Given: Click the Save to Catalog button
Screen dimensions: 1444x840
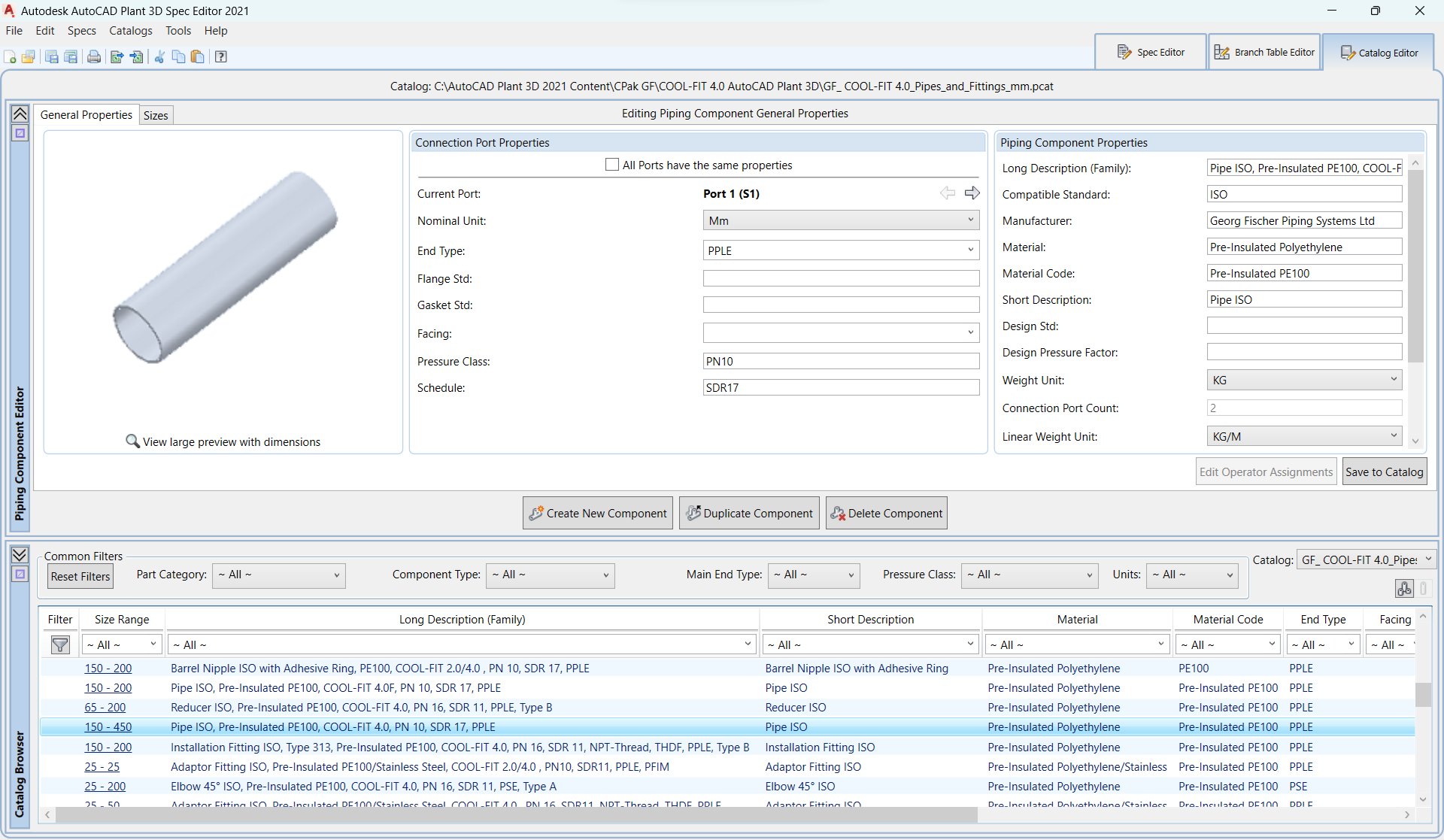Looking at the screenshot, I should (x=1384, y=472).
